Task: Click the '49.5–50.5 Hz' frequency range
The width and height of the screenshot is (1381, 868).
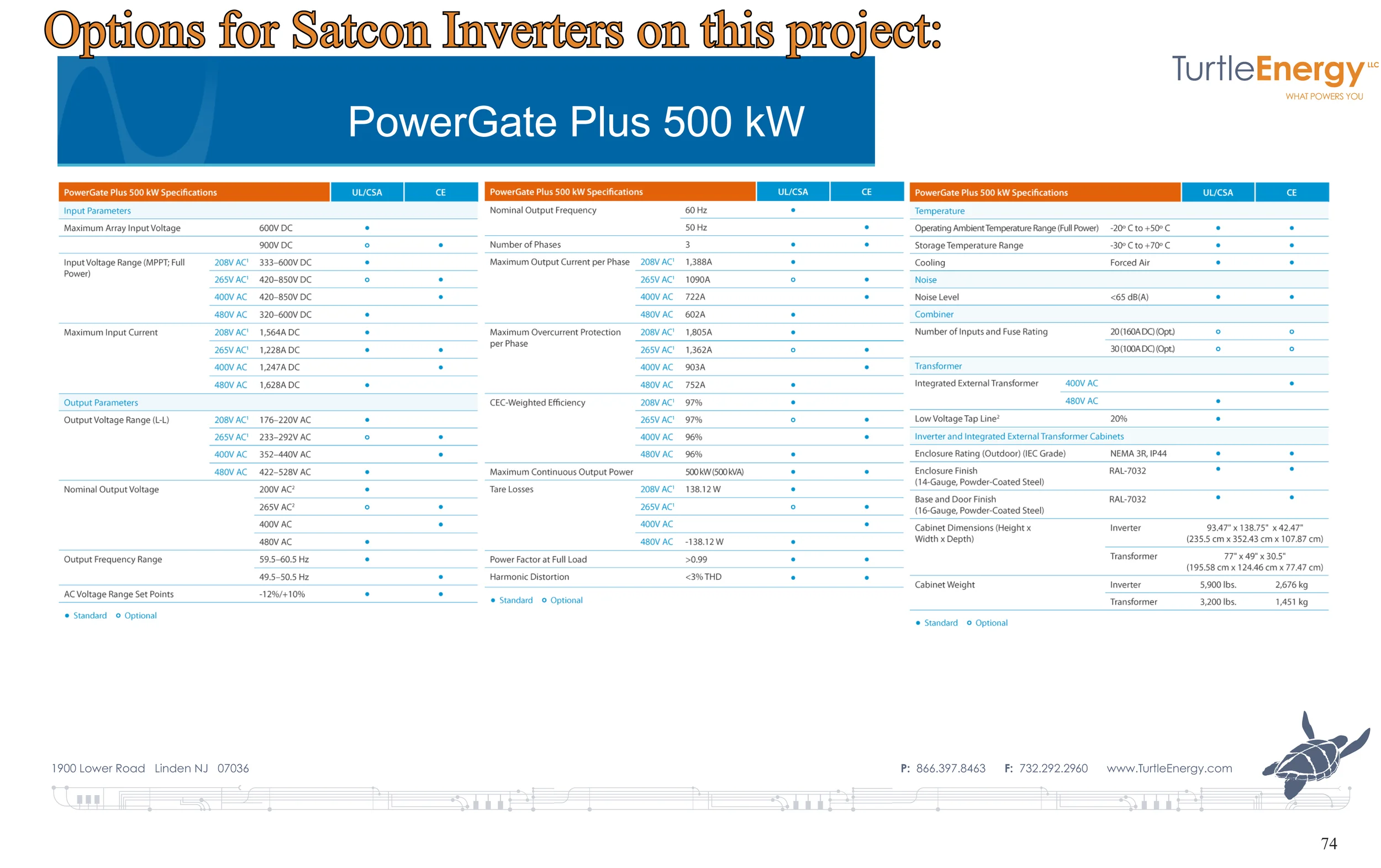Action: pos(283,578)
